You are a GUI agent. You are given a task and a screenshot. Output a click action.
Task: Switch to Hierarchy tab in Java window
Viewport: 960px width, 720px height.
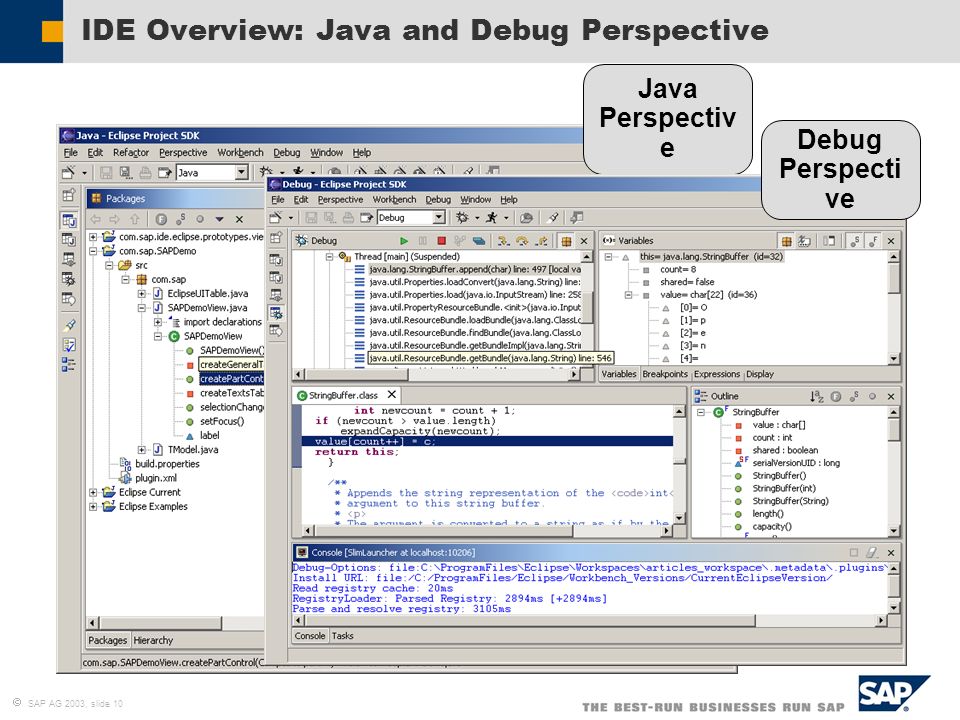tap(153, 640)
